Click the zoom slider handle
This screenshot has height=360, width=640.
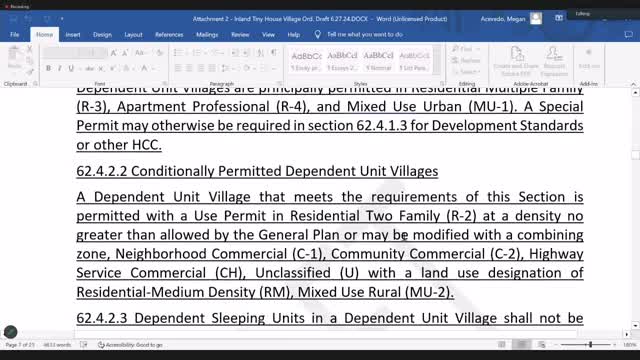point(590,345)
